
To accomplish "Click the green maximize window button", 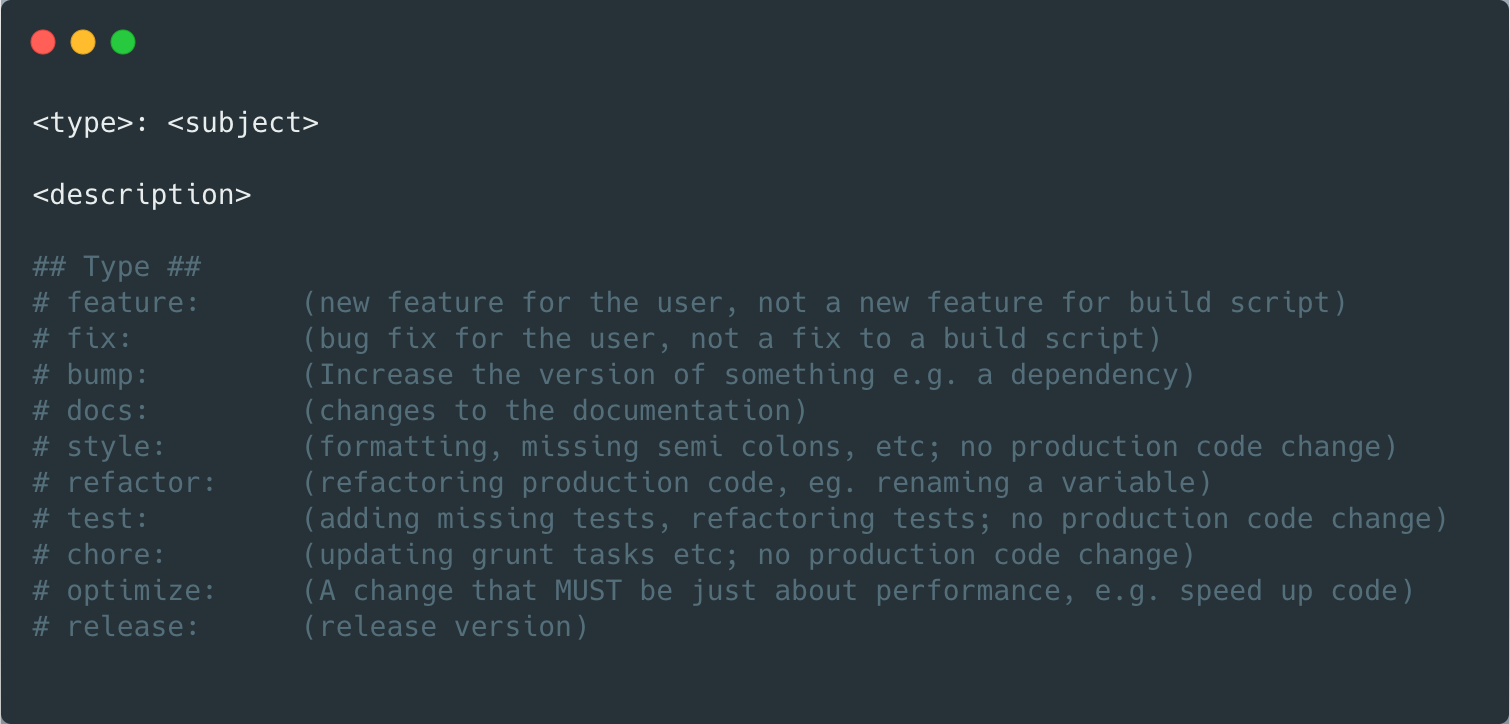I will (x=123, y=42).
